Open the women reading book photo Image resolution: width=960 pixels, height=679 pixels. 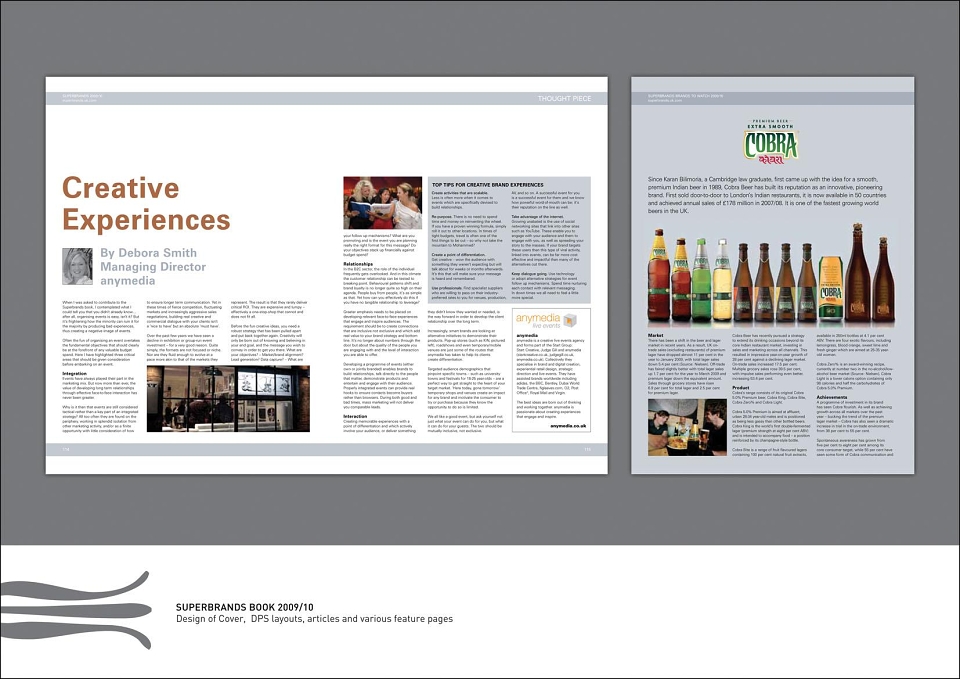point(383,203)
